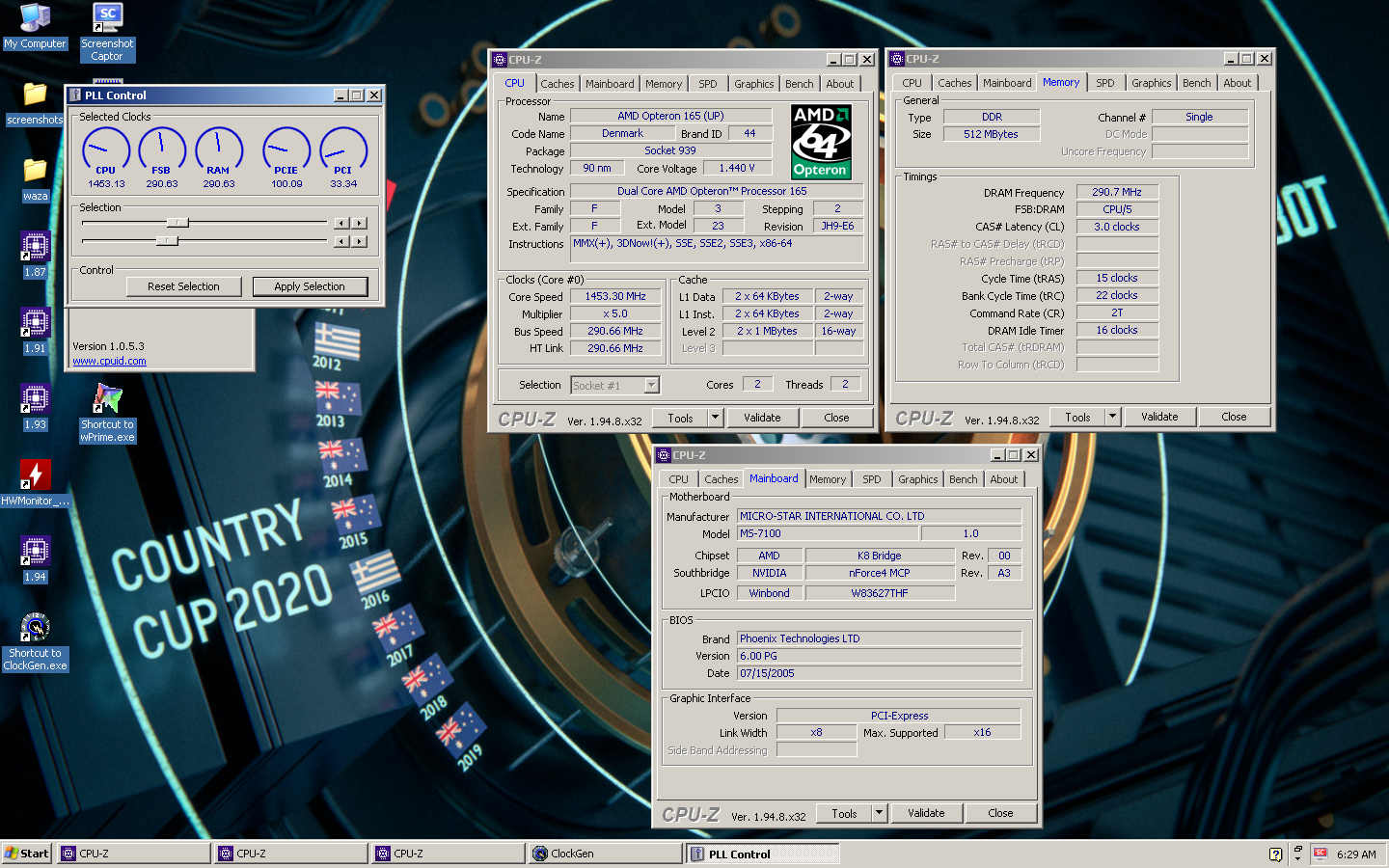This screenshot has height=868, width=1389.
Task: Click the 3.0 clocks CAS Latency value
Action: coord(1117,227)
